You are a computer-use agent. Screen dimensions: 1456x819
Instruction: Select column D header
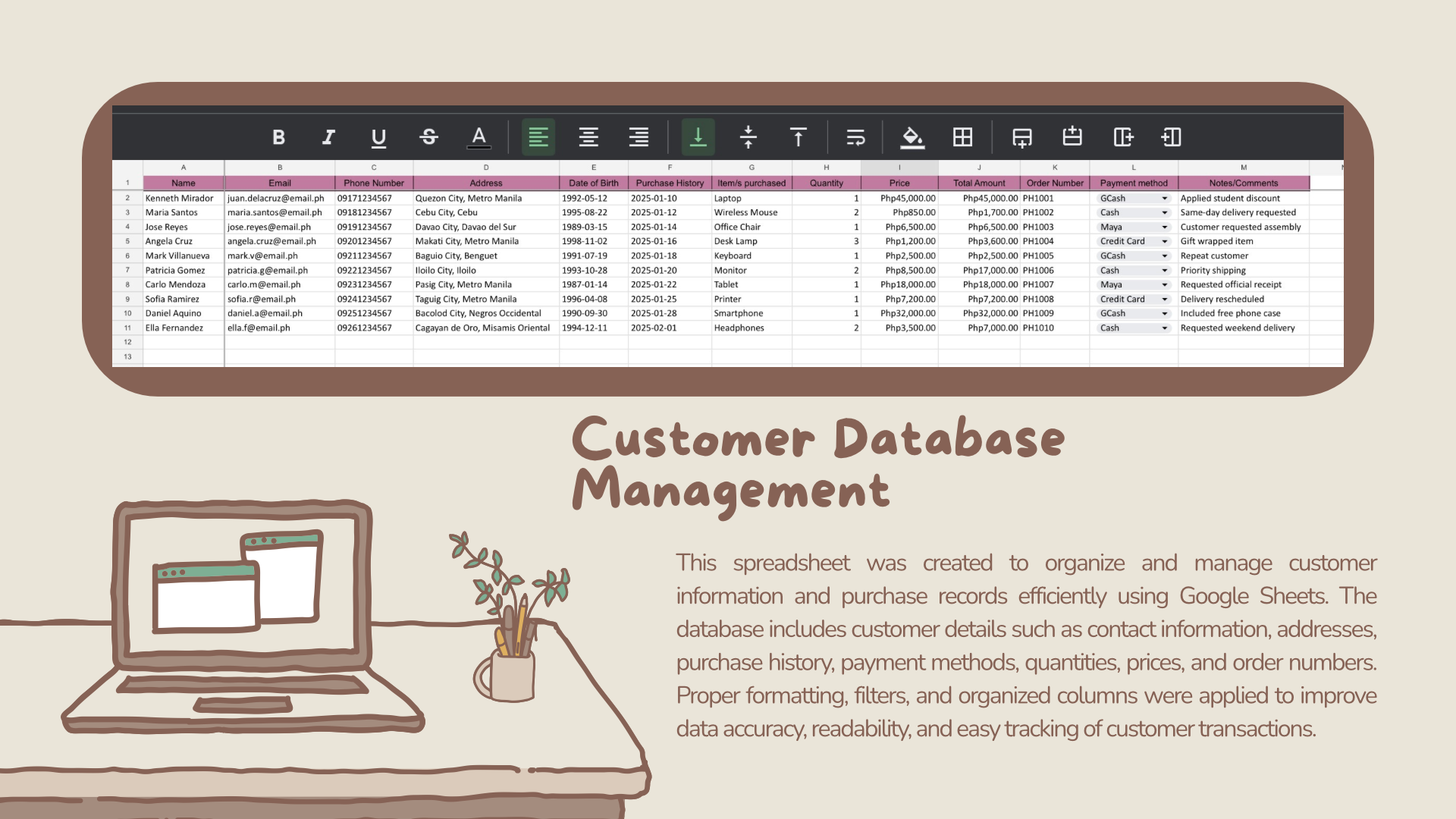click(486, 168)
